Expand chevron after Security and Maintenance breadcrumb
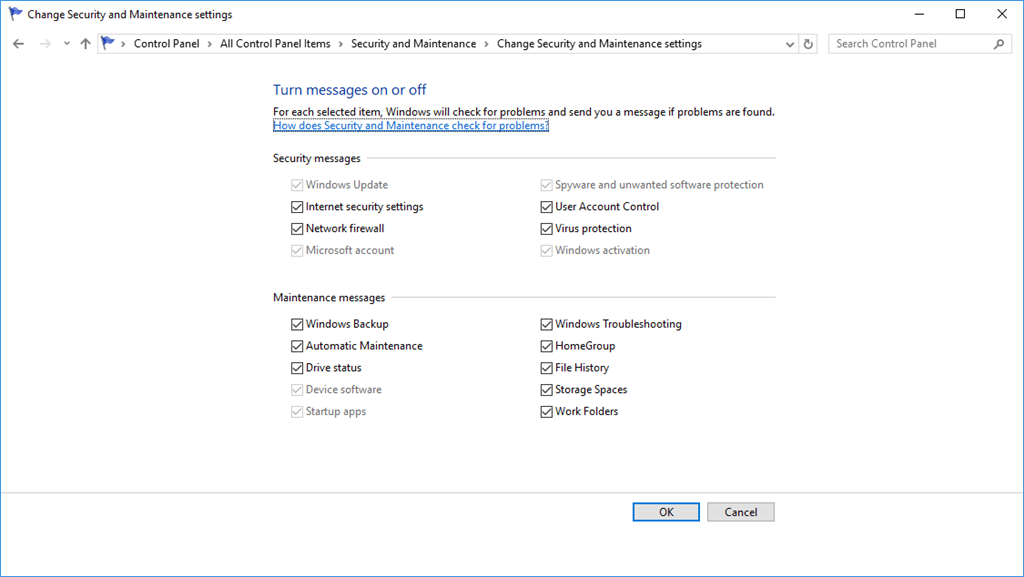 click(x=486, y=44)
